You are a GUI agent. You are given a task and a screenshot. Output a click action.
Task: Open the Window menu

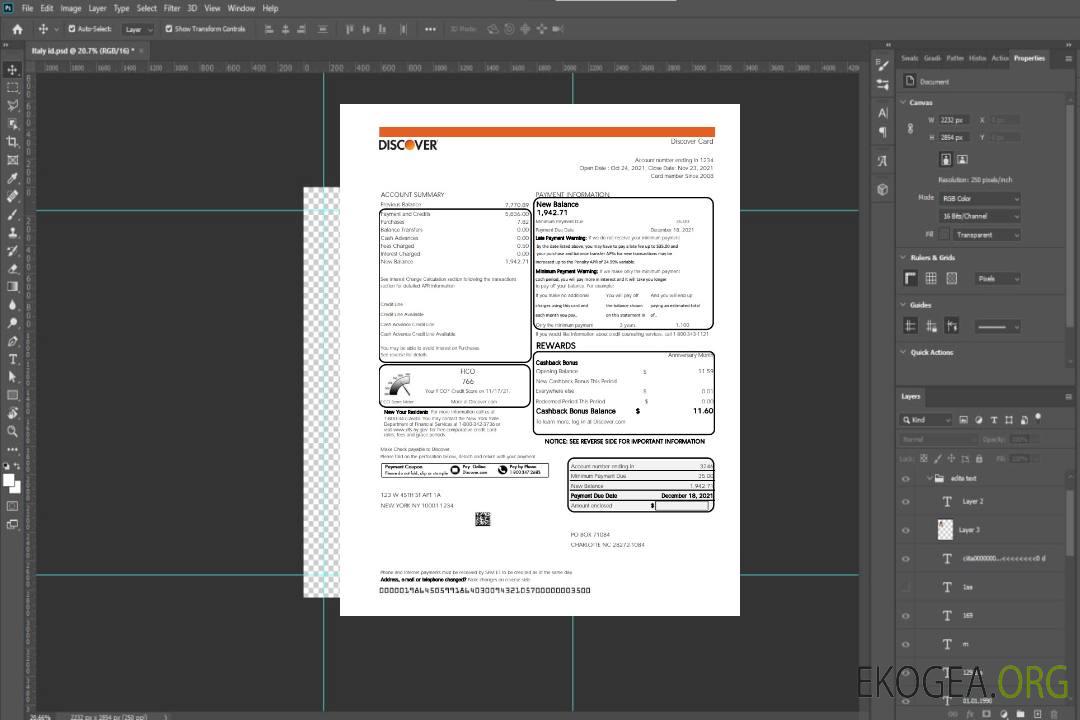tap(241, 8)
